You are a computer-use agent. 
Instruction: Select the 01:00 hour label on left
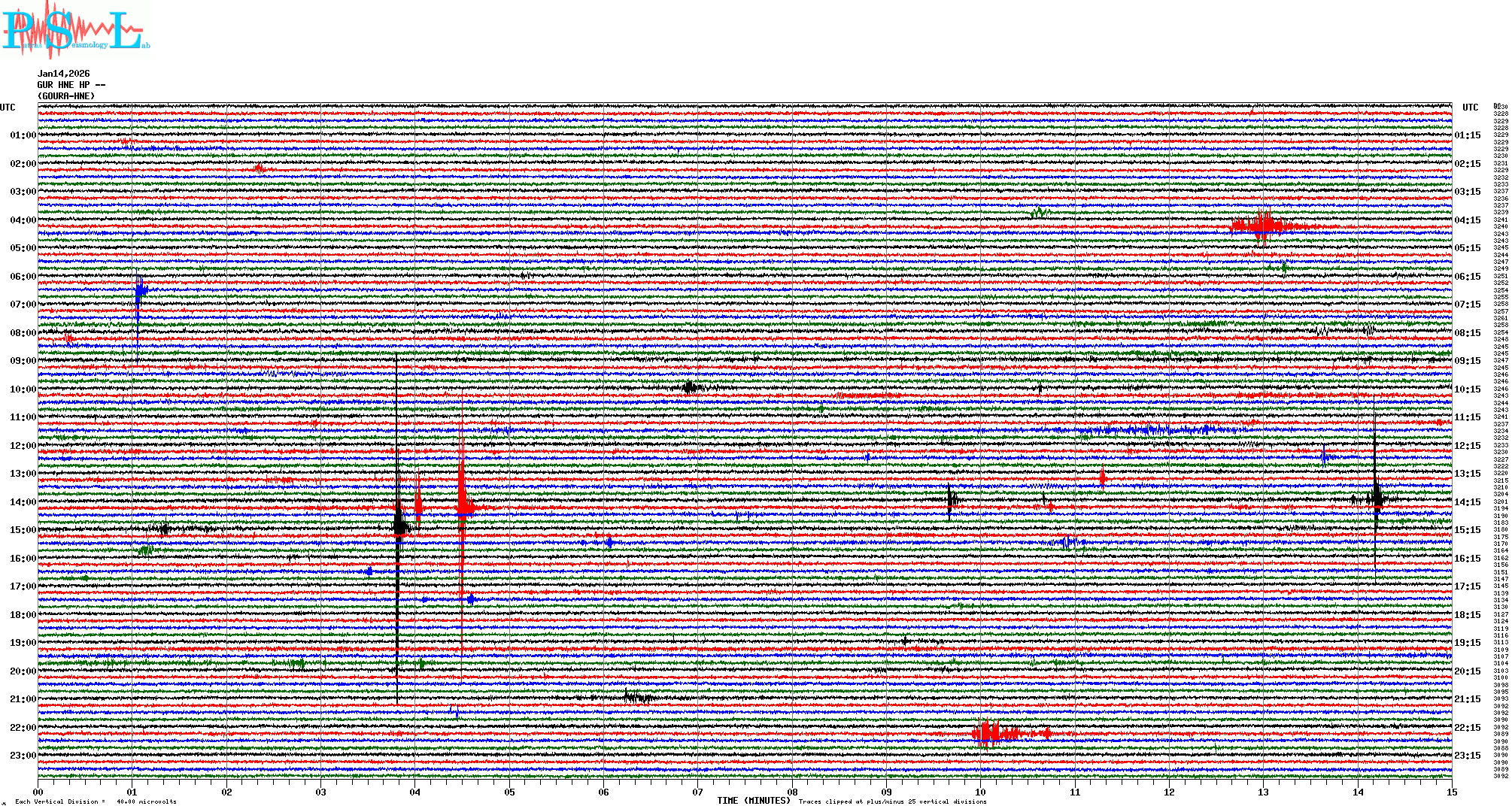23,135
